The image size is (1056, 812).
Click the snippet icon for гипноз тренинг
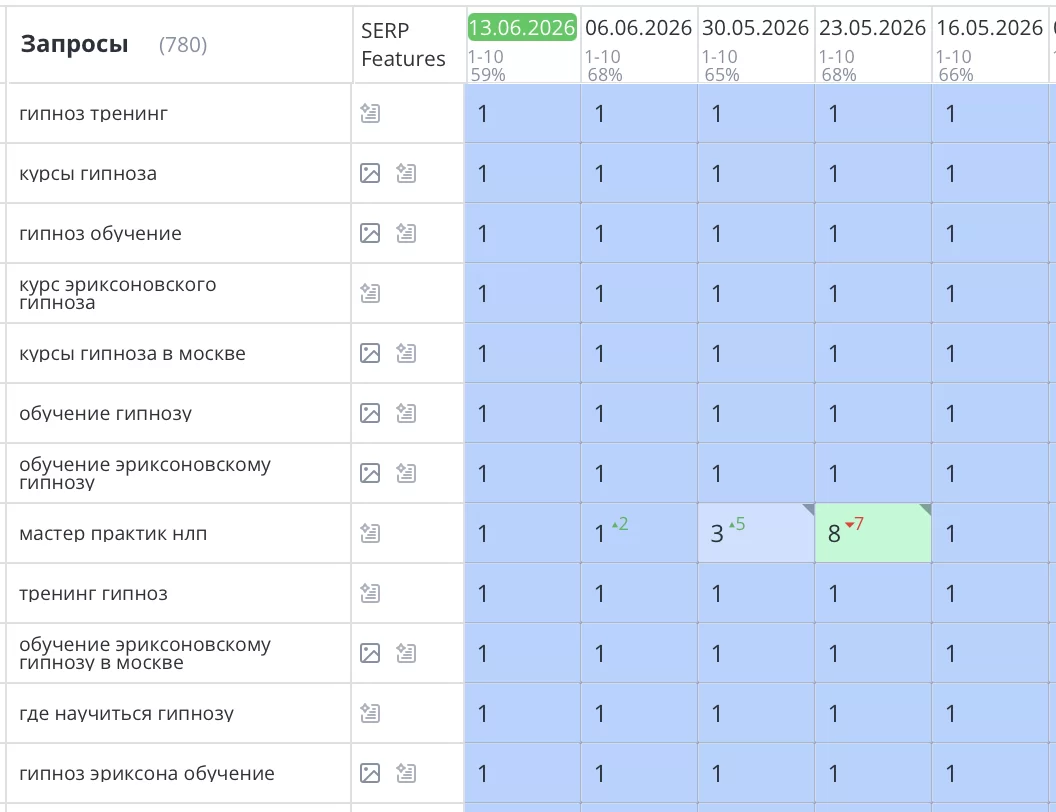370,113
